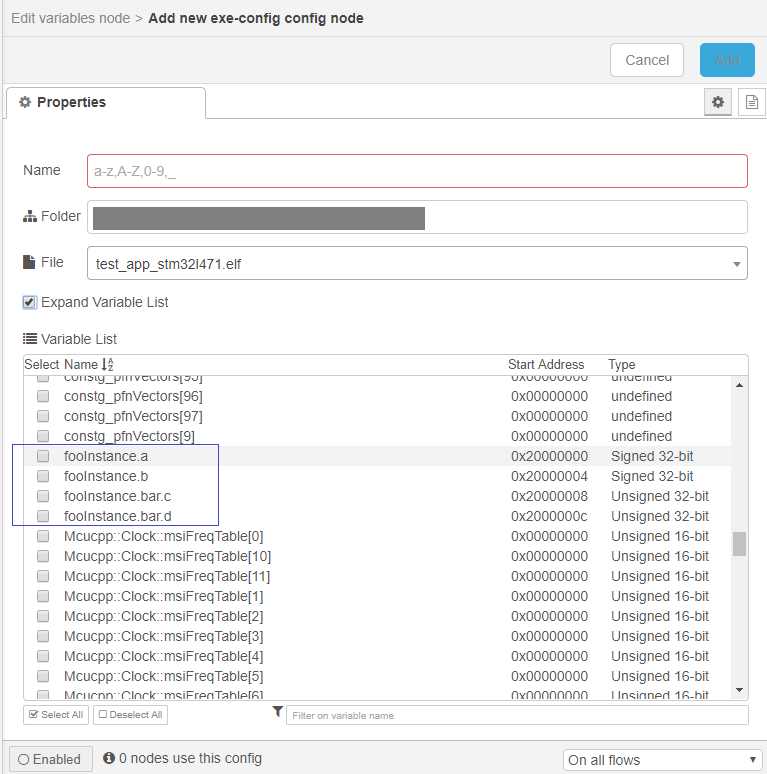
Task: Select the fooInstance.bar.c checkbox
Action: pyautogui.click(x=43, y=496)
